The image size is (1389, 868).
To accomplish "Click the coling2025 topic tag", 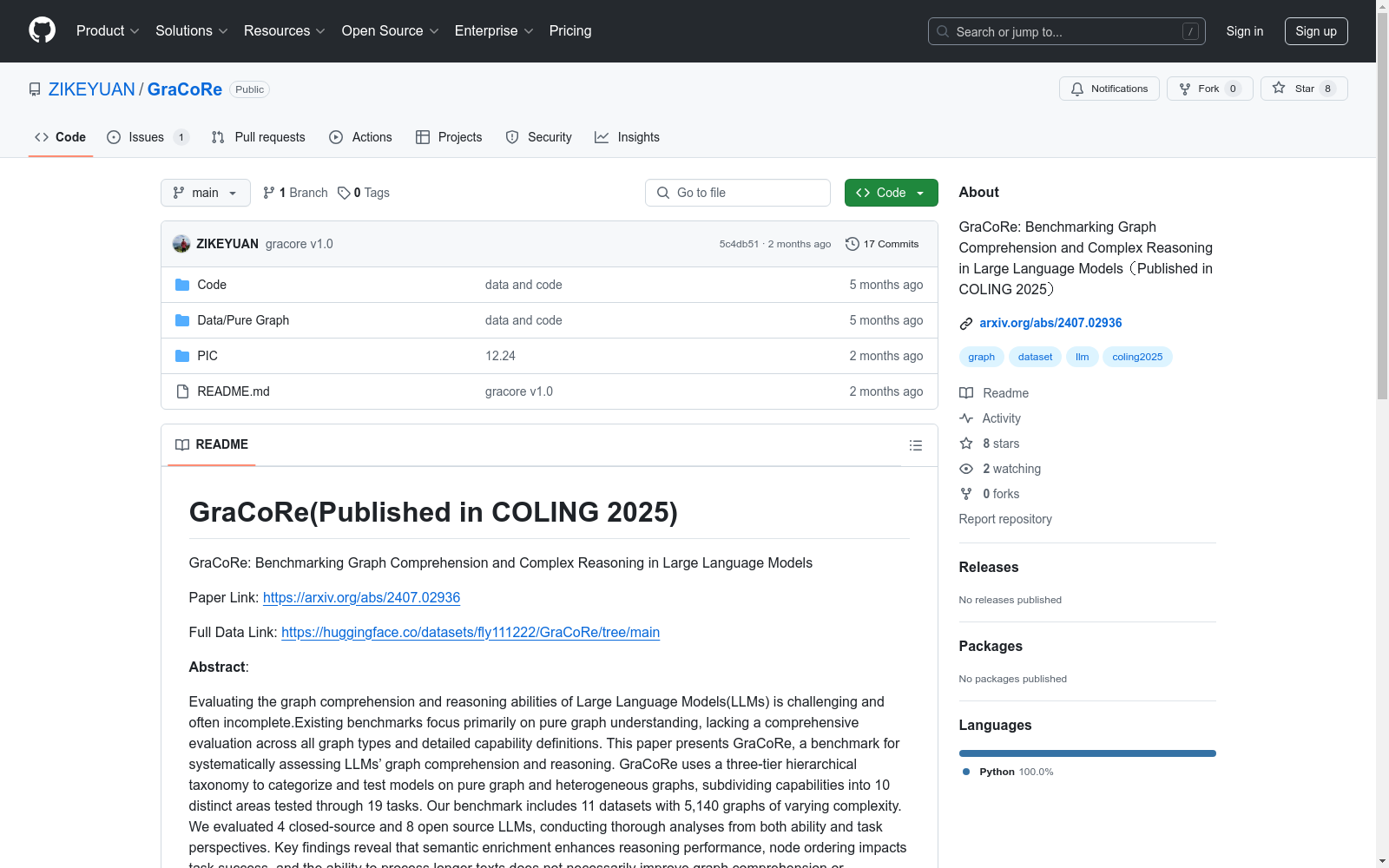I will [x=1137, y=357].
